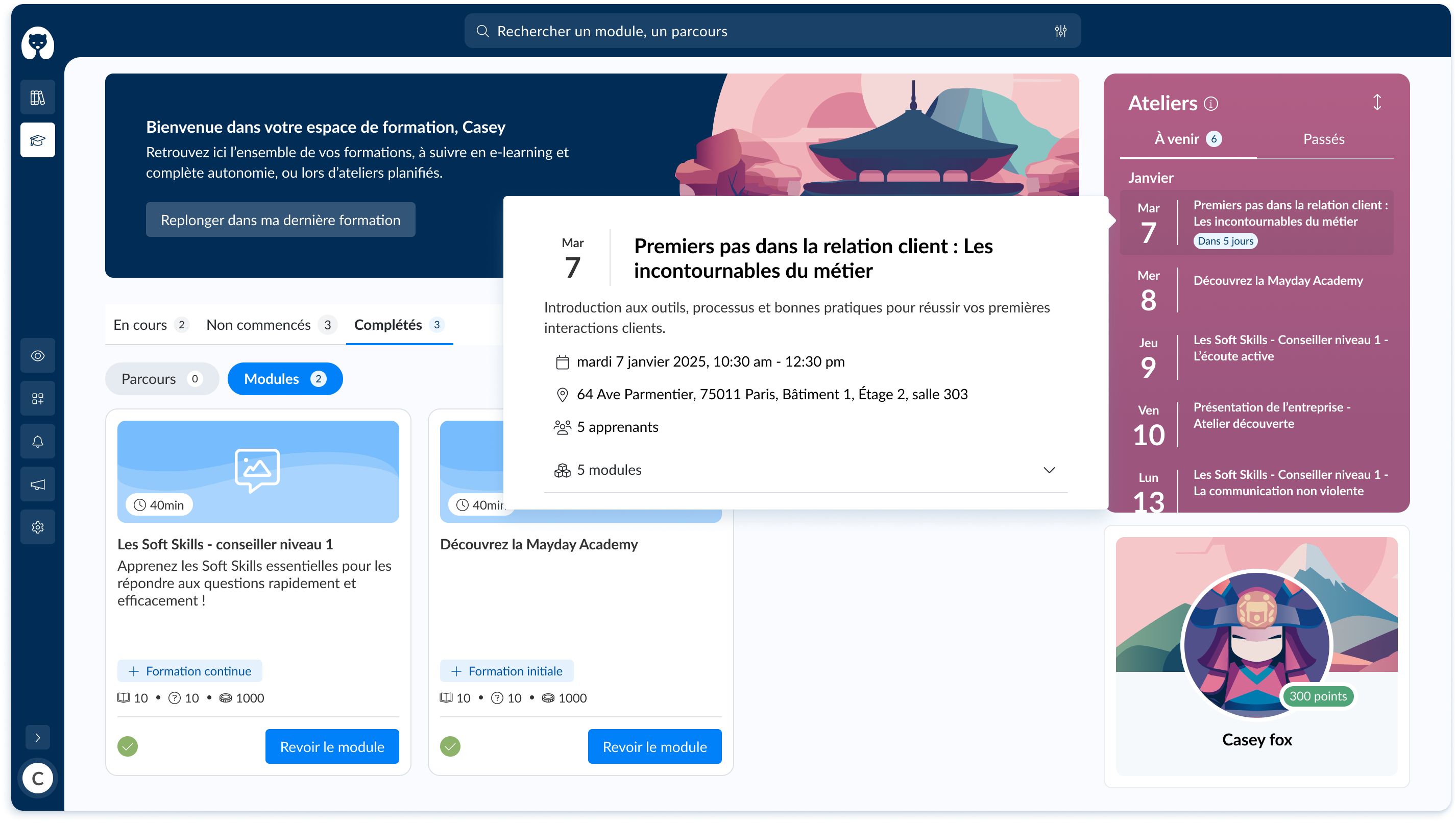This screenshot has width=1456, height=823.
Task: Click Replonger dans ma dernière formation
Action: pos(280,220)
